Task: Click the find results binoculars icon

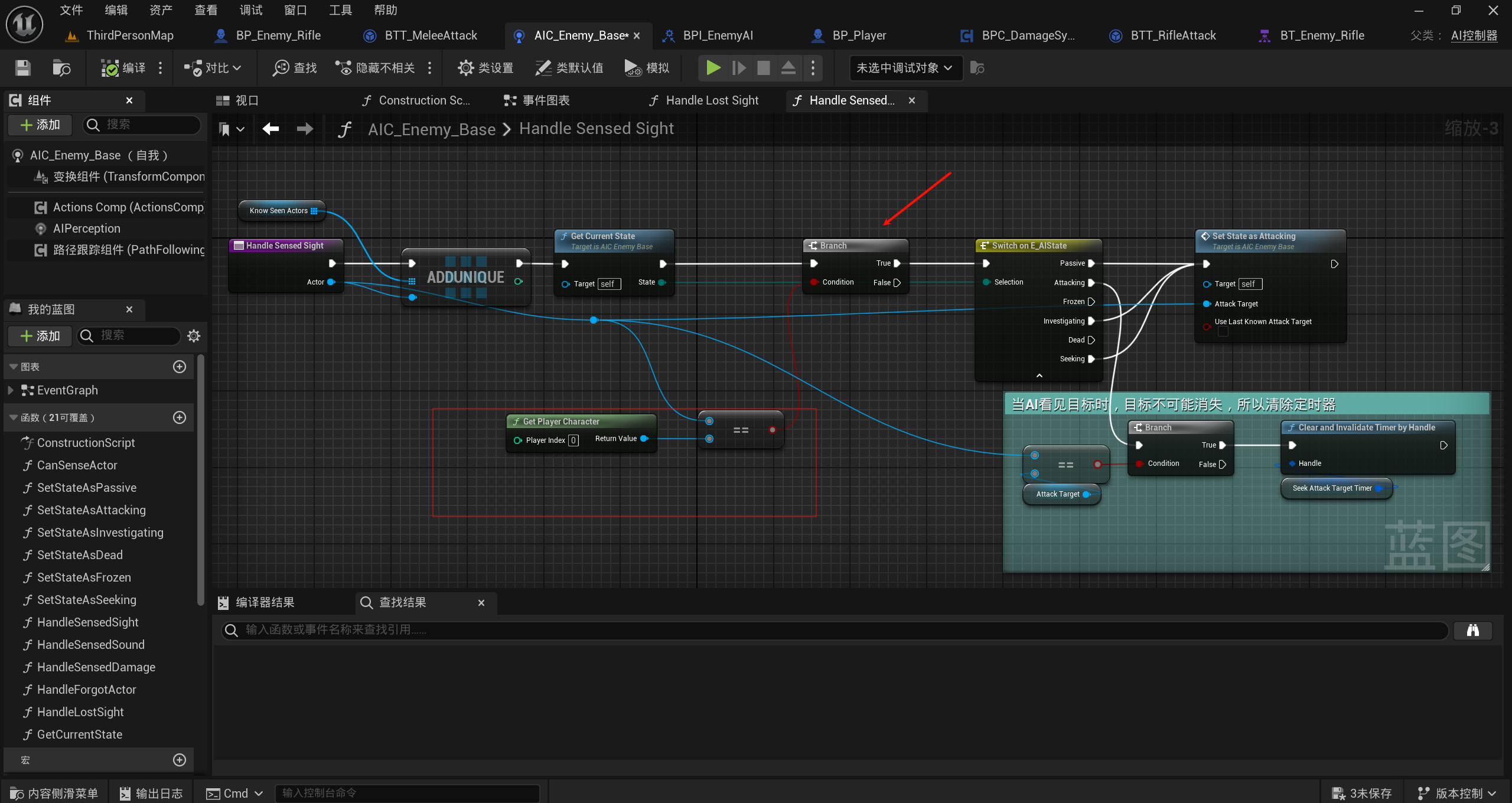Action: (x=1472, y=630)
